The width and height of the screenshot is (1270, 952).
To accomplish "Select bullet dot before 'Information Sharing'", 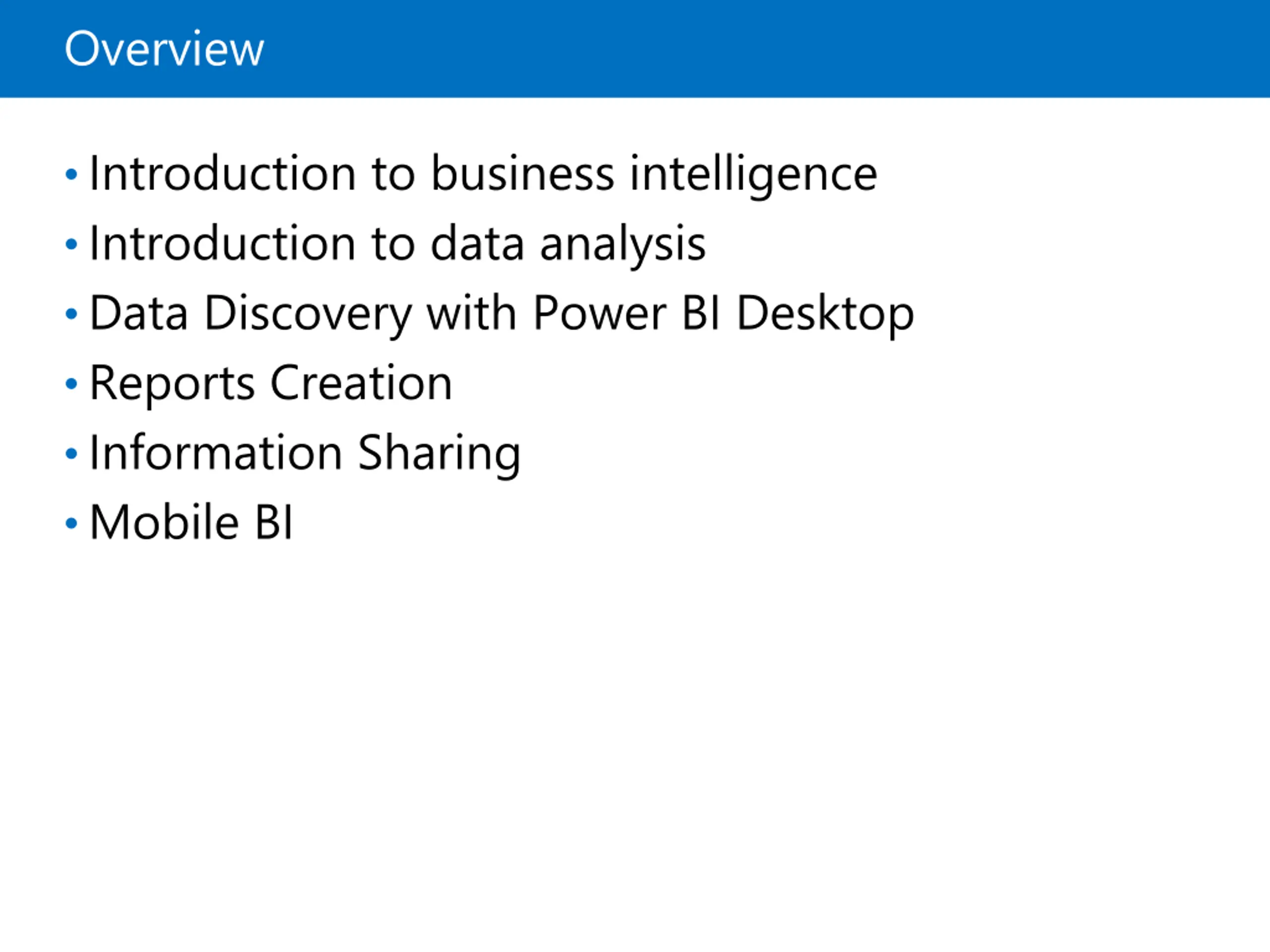I will (71, 453).
